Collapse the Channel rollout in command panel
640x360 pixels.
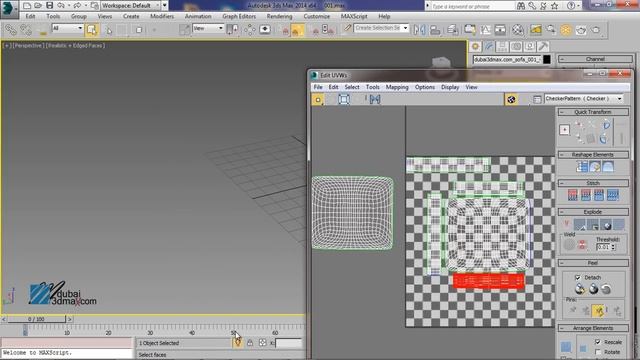(x=596, y=59)
